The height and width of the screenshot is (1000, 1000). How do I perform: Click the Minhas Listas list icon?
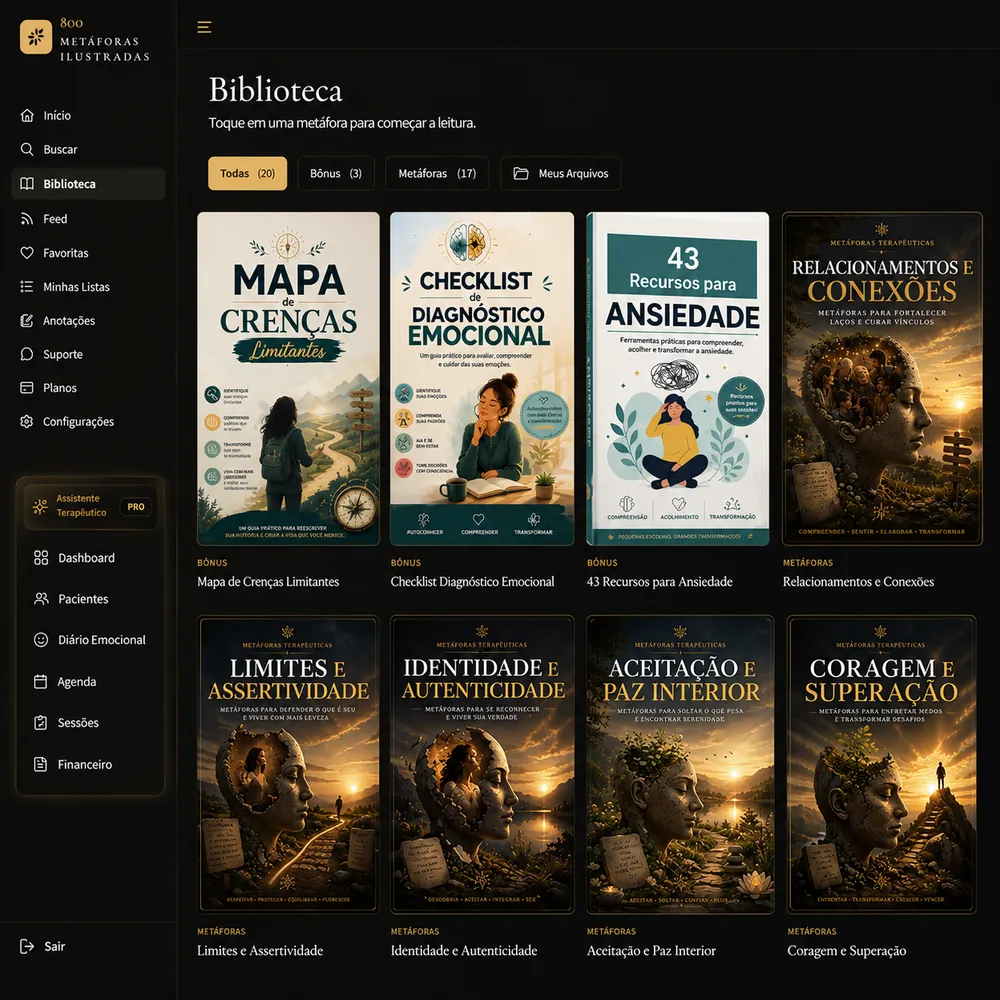pos(27,286)
